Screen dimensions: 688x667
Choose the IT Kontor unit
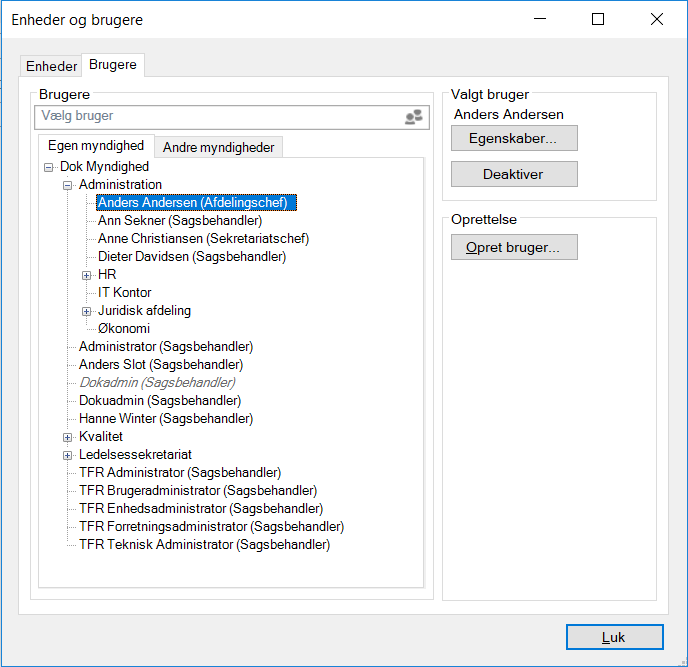[x=125, y=293]
